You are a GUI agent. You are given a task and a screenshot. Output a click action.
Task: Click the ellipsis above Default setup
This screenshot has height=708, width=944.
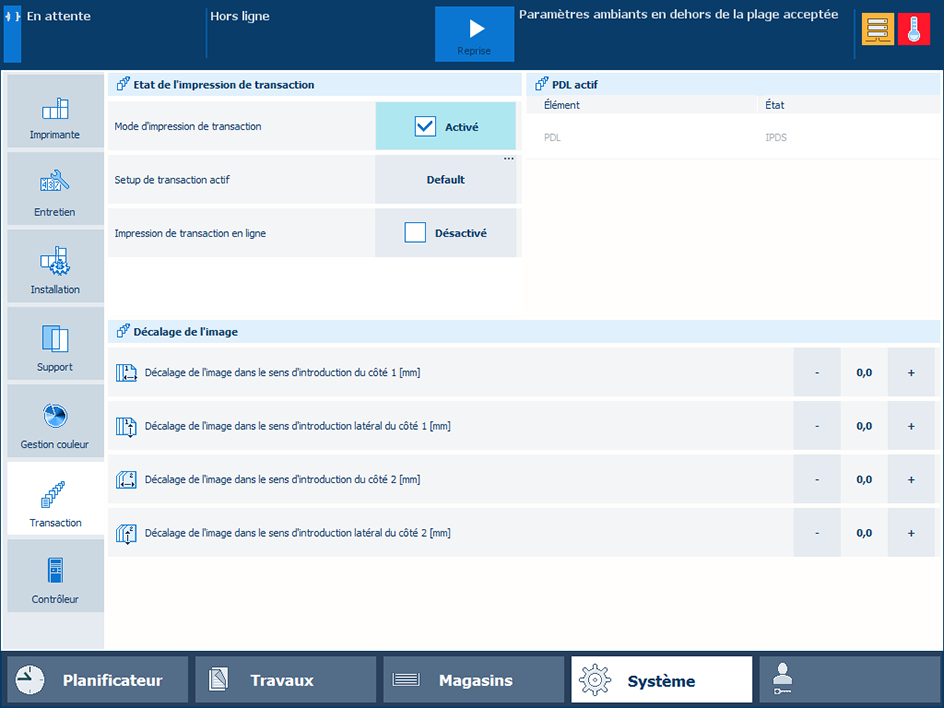click(508, 159)
